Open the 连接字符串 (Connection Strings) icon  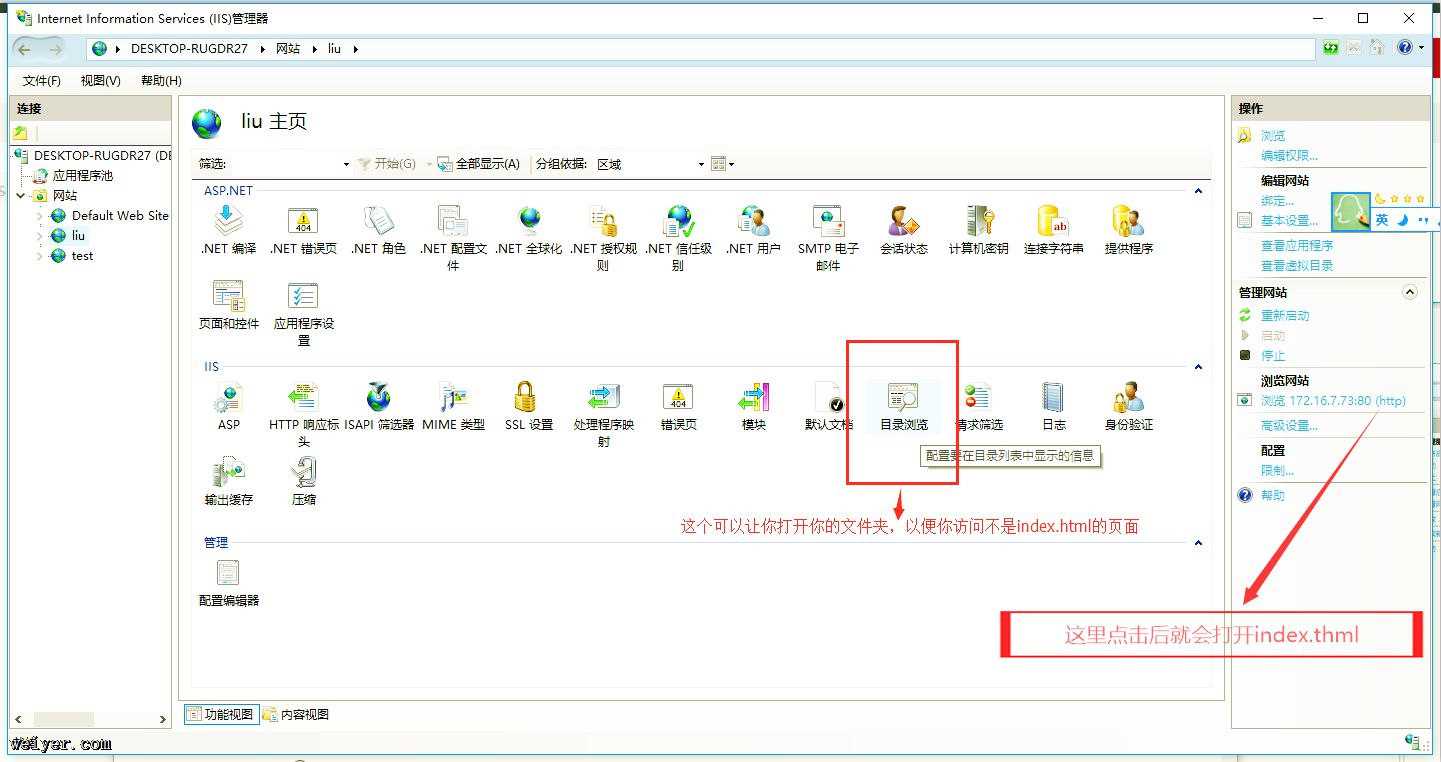tap(1053, 224)
